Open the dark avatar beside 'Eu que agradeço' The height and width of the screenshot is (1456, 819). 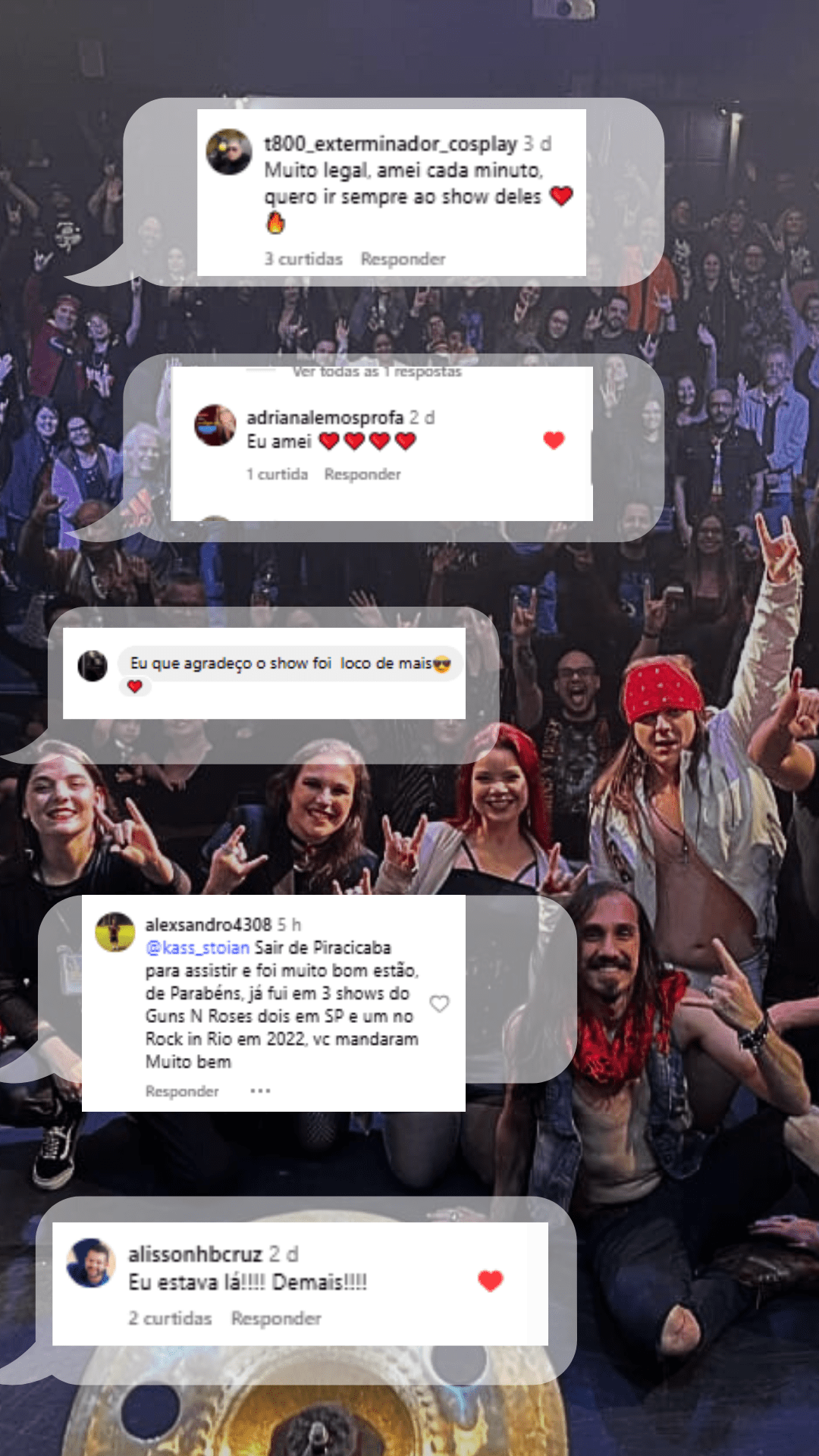(x=93, y=666)
